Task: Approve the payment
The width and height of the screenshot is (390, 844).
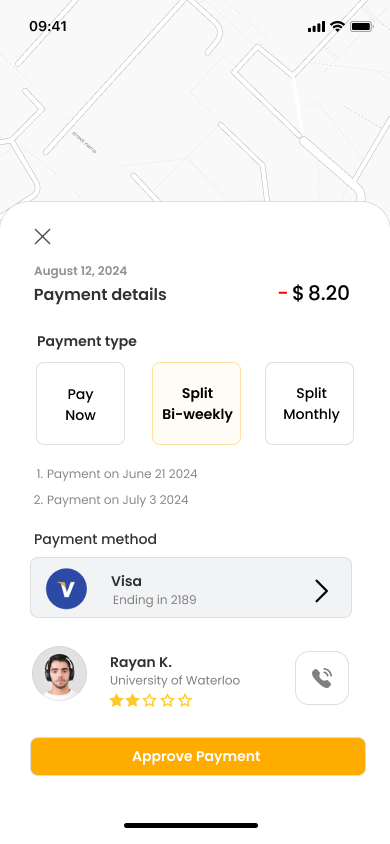Action: 197,756
